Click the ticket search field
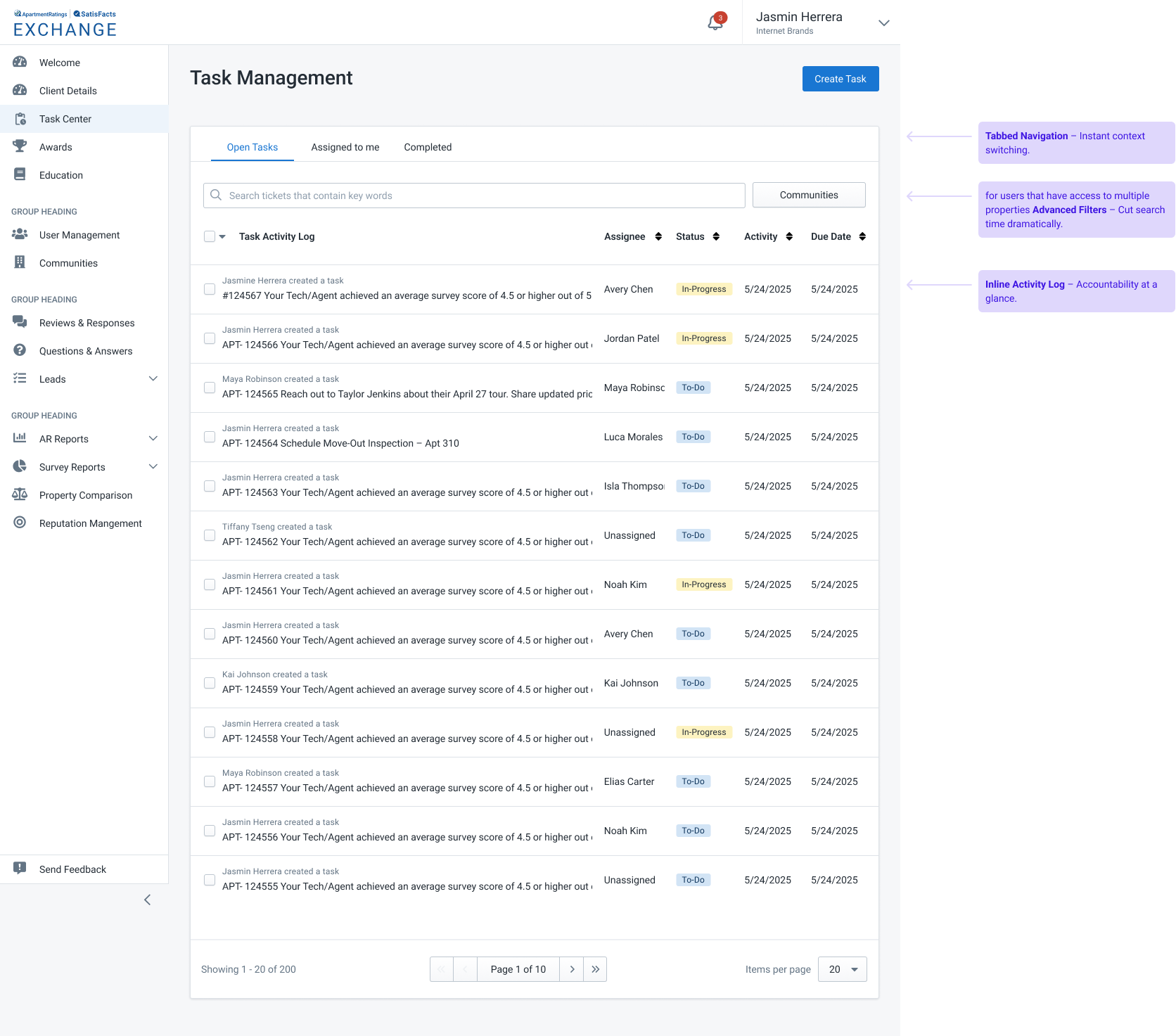The width and height of the screenshot is (1176, 1036). coord(478,196)
